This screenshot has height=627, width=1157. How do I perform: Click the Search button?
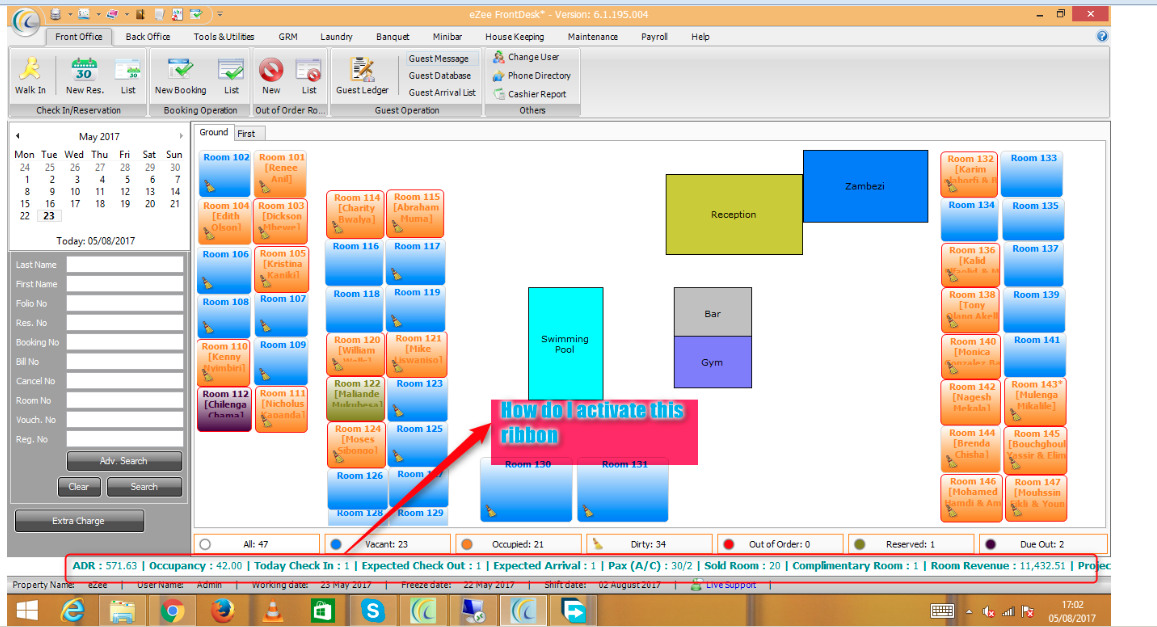point(144,487)
